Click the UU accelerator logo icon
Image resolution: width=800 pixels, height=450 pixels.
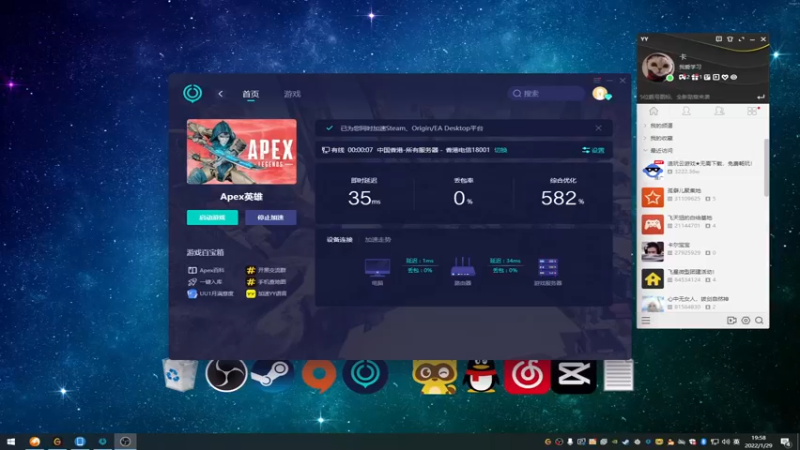[x=192, y=93]
